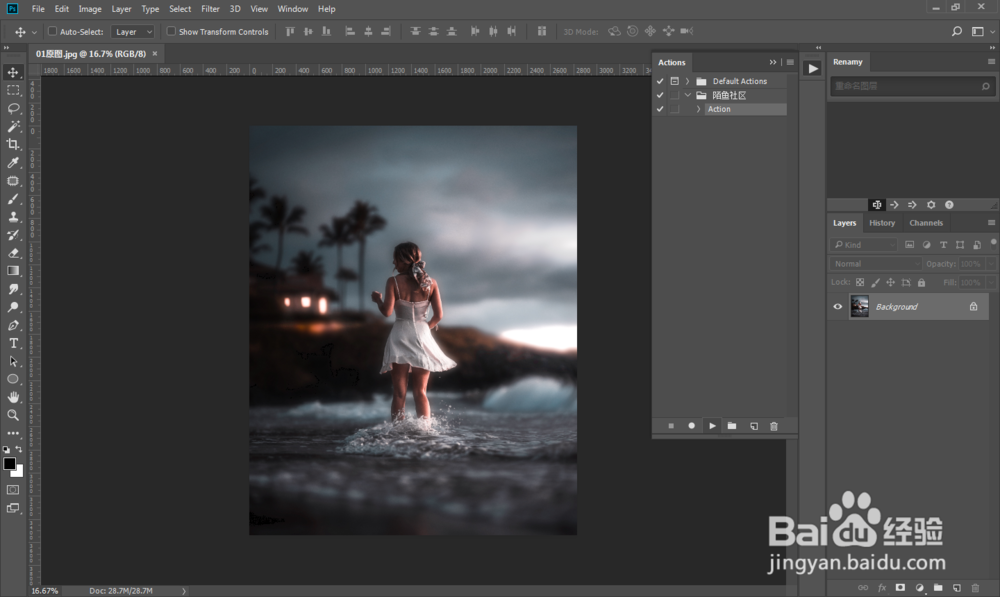The height and width of the screenshot is (597, 1000).
Task: Open the workspace switcher icon
Action: coord(978,31)
